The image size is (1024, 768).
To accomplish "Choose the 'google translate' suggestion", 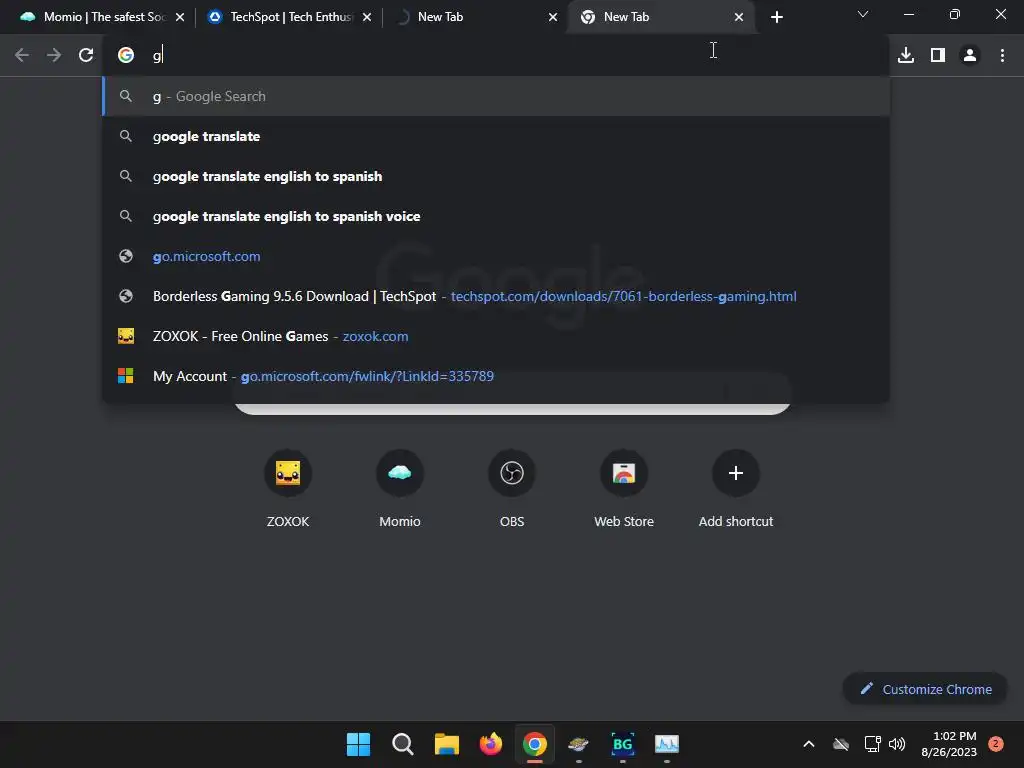I will [496, 136].
